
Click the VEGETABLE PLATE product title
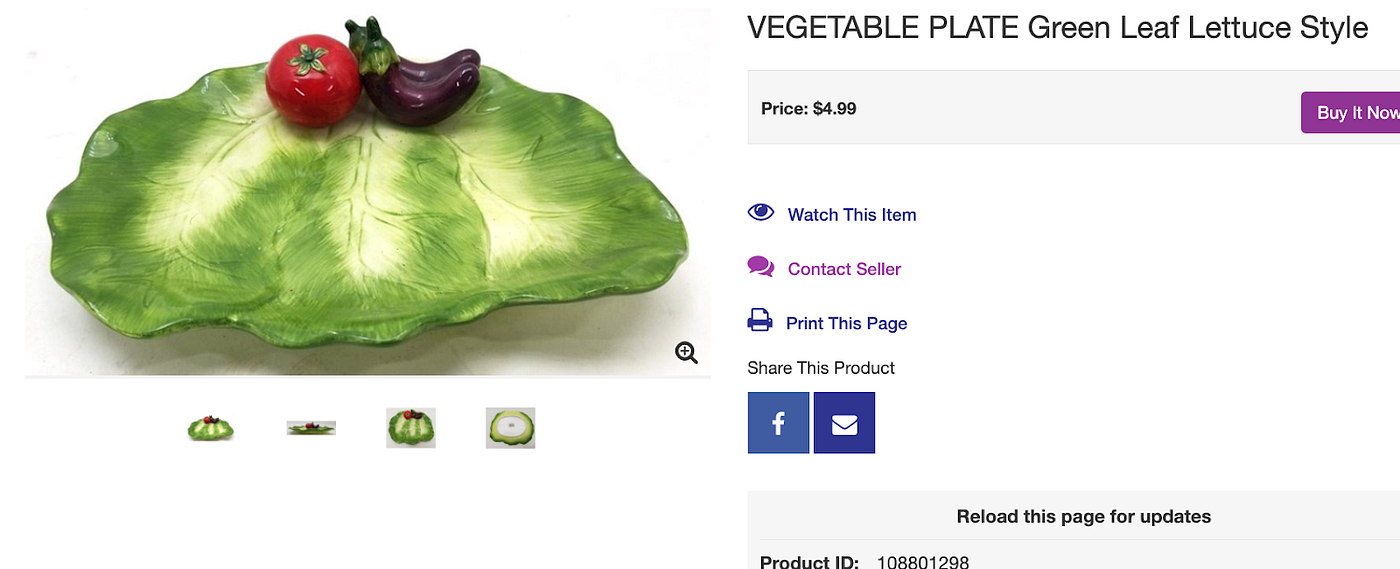tap(1057, 28)
